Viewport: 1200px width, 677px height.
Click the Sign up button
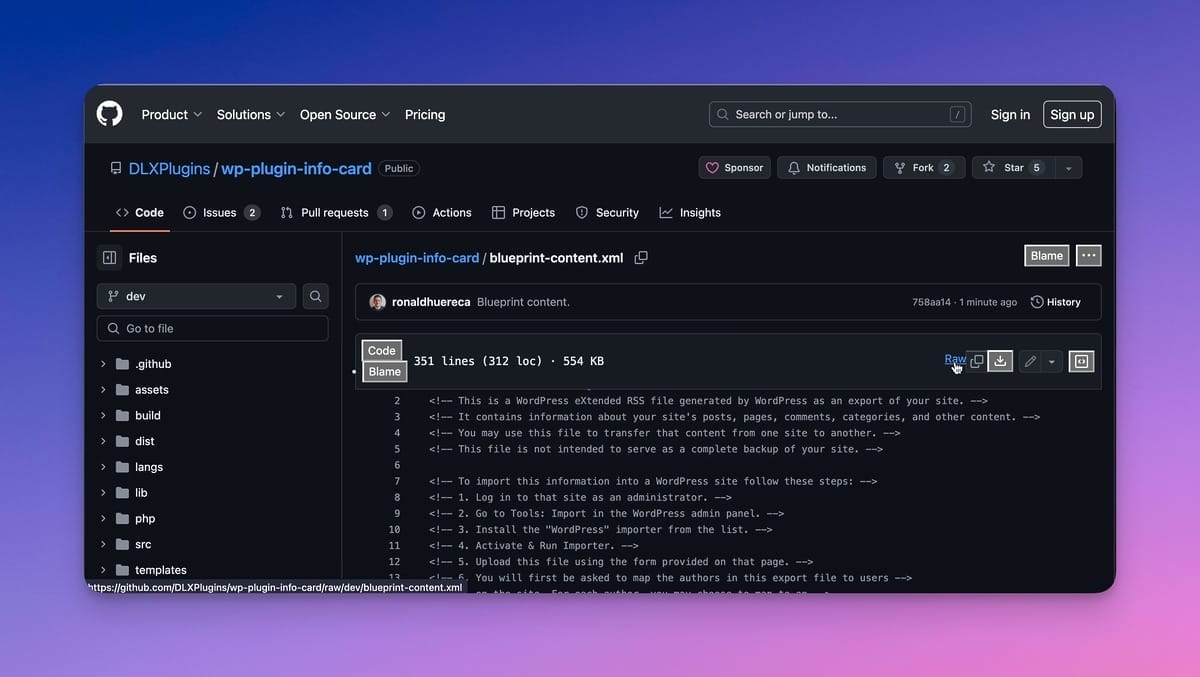[x=1071, y=115]
